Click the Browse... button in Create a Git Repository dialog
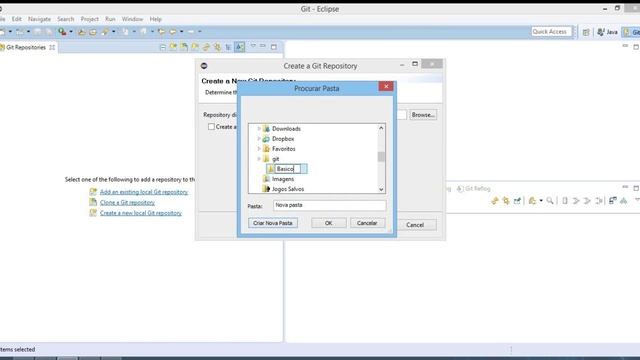The height and width of the screenshot is (360, 640). pos(423,115)
